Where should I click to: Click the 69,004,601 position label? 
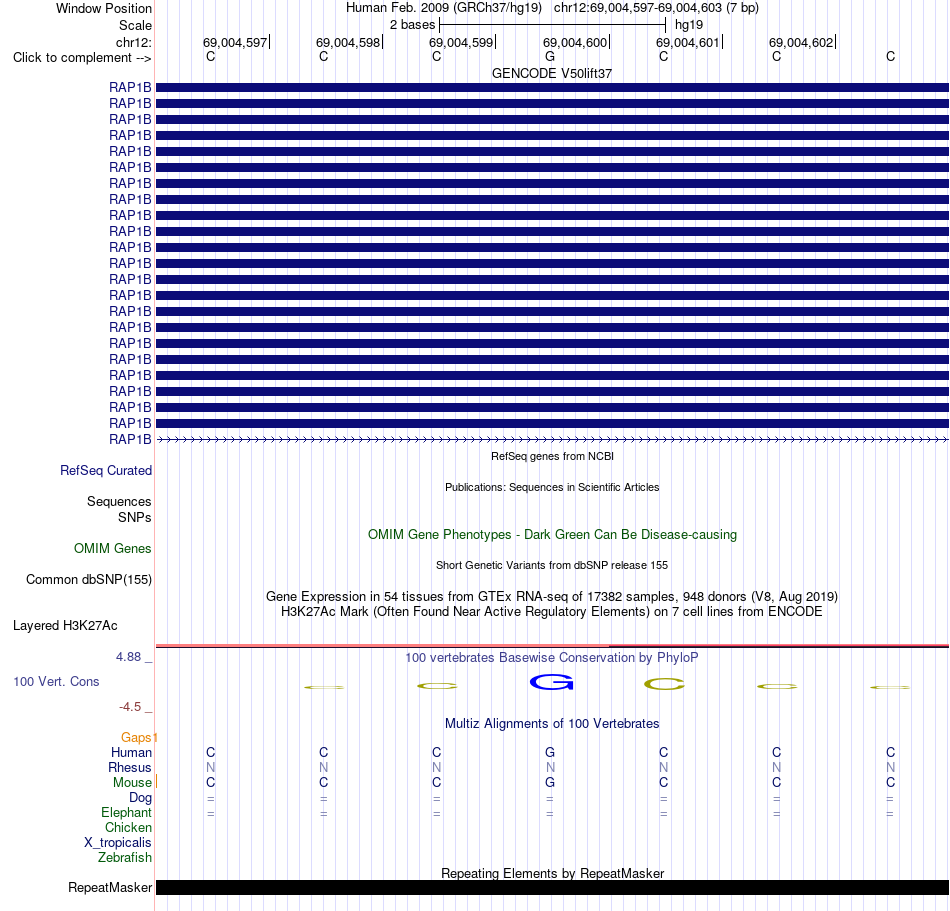tap(688, 42)
